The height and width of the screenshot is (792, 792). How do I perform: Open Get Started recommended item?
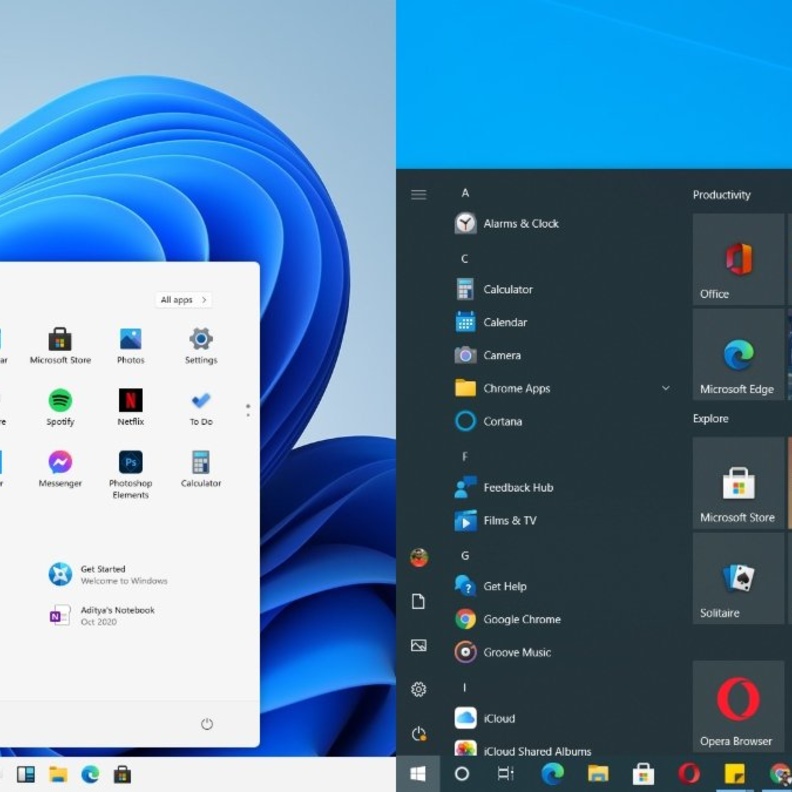108,574
